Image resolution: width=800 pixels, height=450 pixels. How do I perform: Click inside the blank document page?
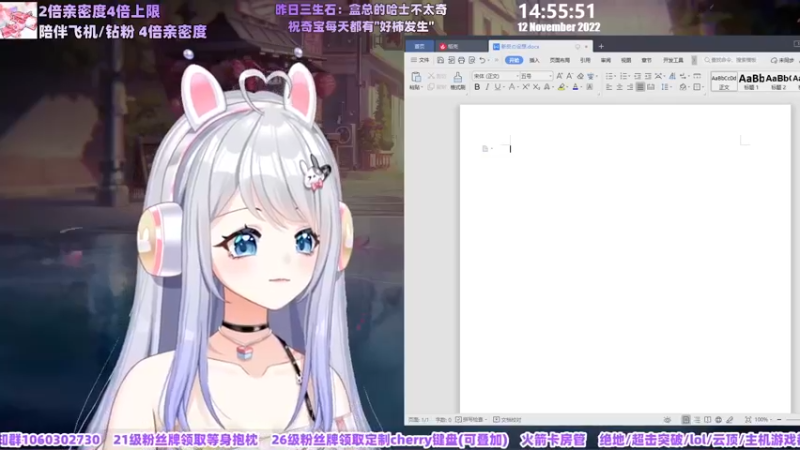pos(625,259)
